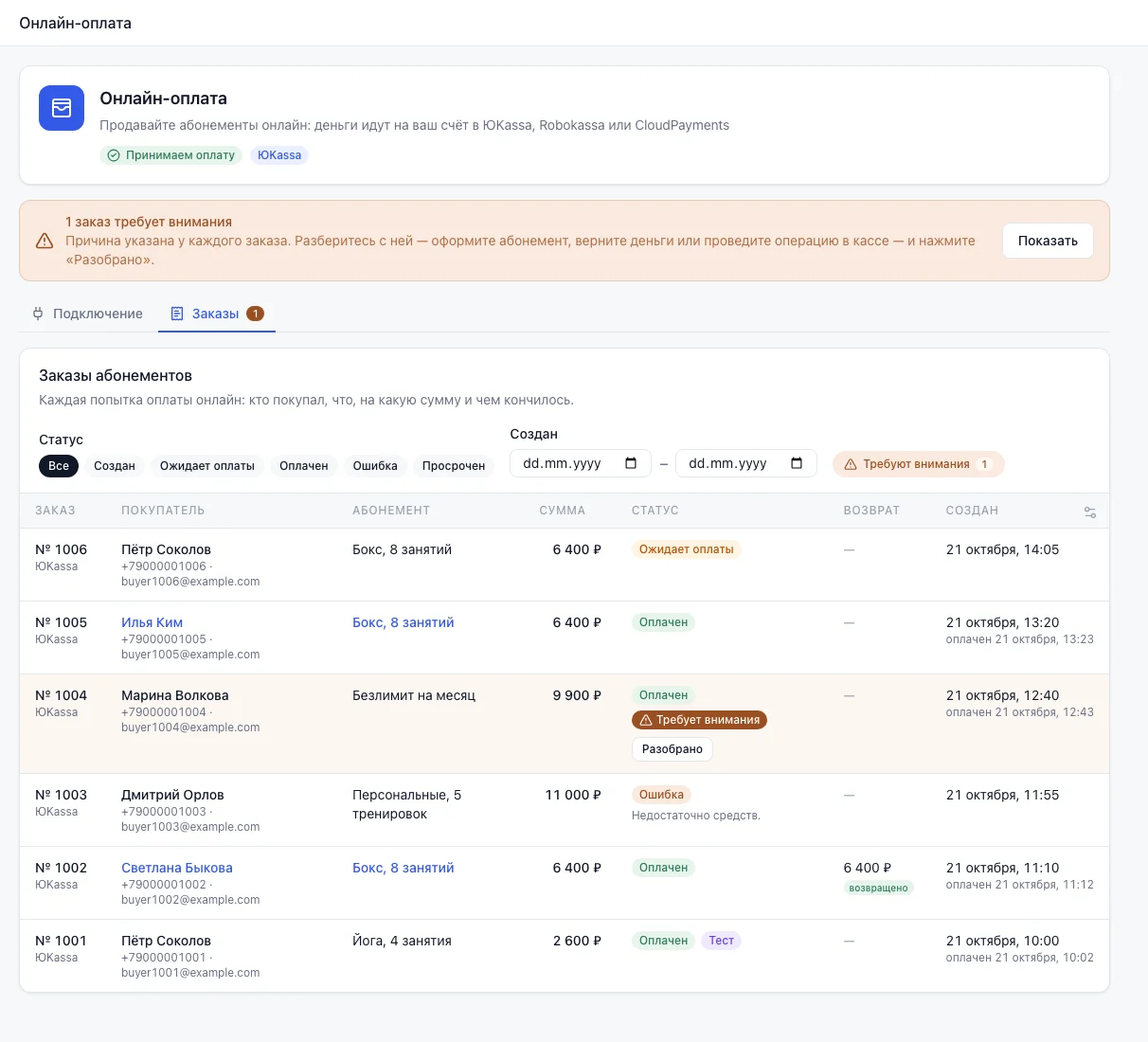1148x1042 pixels.
Task: Click the СУММА column header
Action: pos(563,511)
